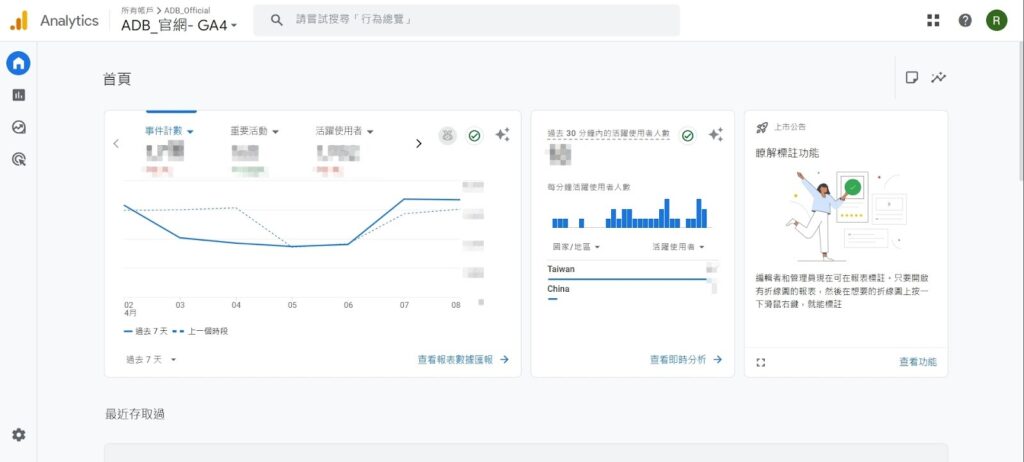The width and height of the screenshot is (1024, 462).
Task: Open the Reports icon in sidebar
Action: [x=18, y=95]
